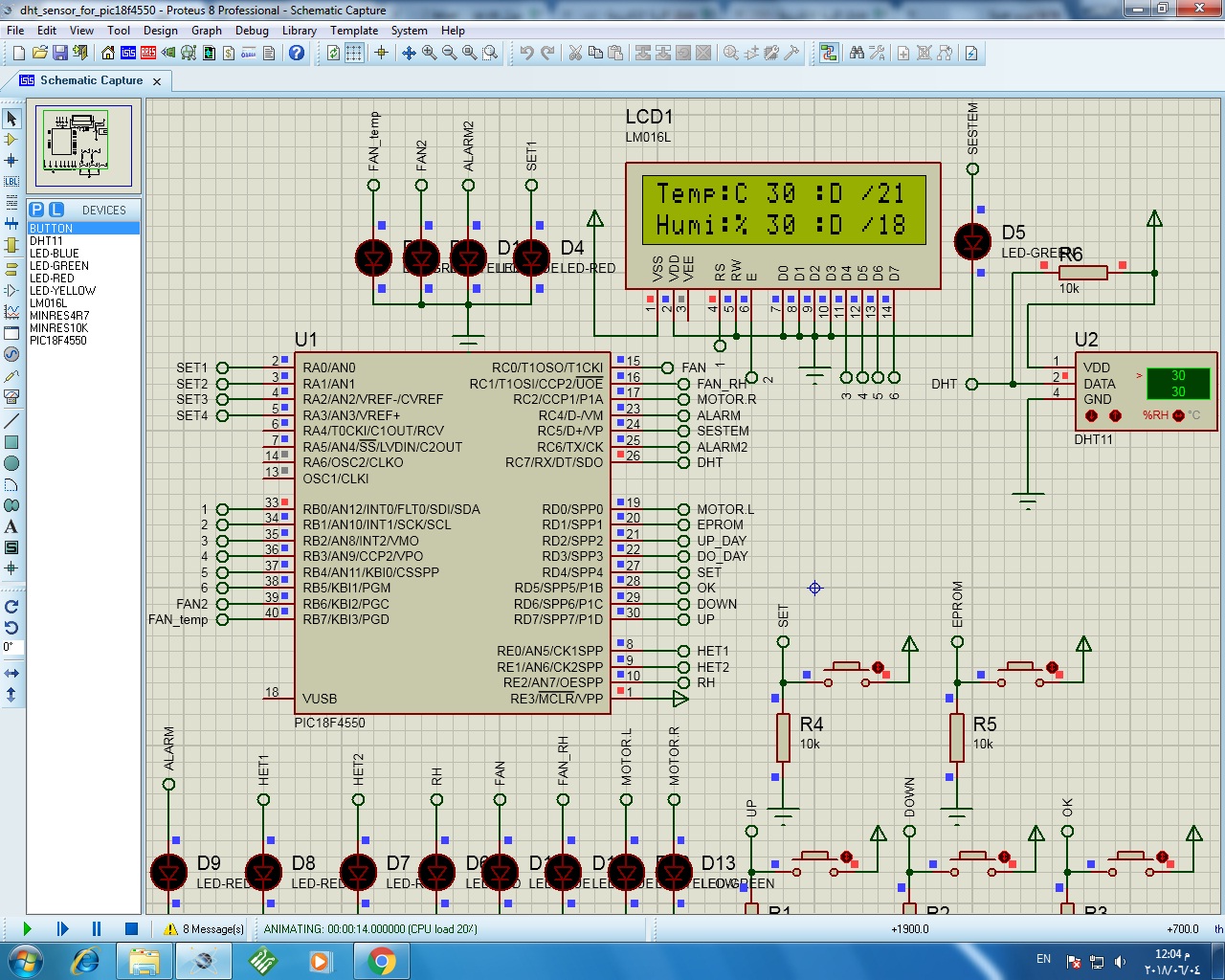Click the overview window thumbnail
The width and height of the screenshot is (1225, 980).
point(84,146)
